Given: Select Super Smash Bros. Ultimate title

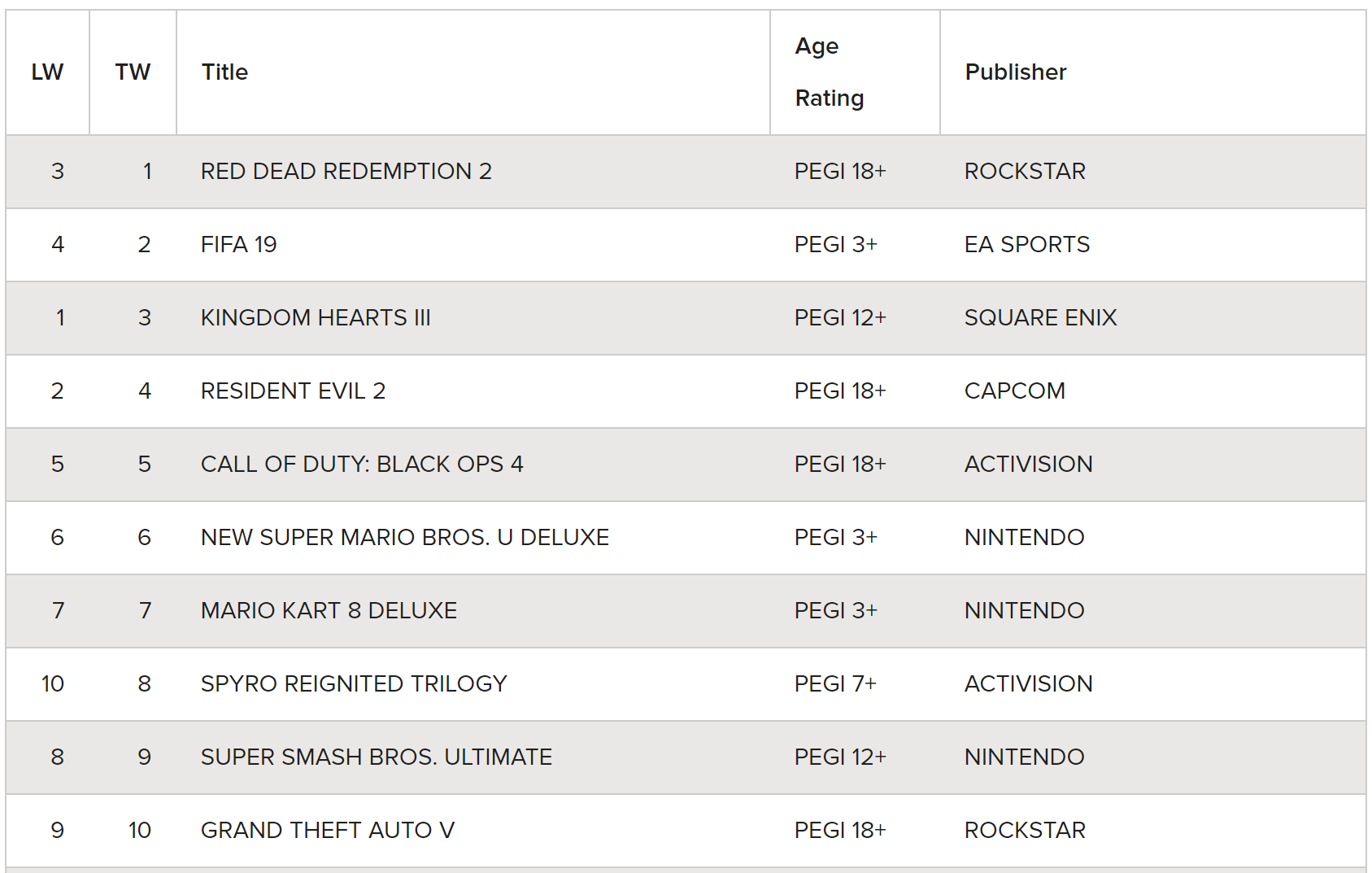Looking at the screenshot, I should click(x=377, y=757).
